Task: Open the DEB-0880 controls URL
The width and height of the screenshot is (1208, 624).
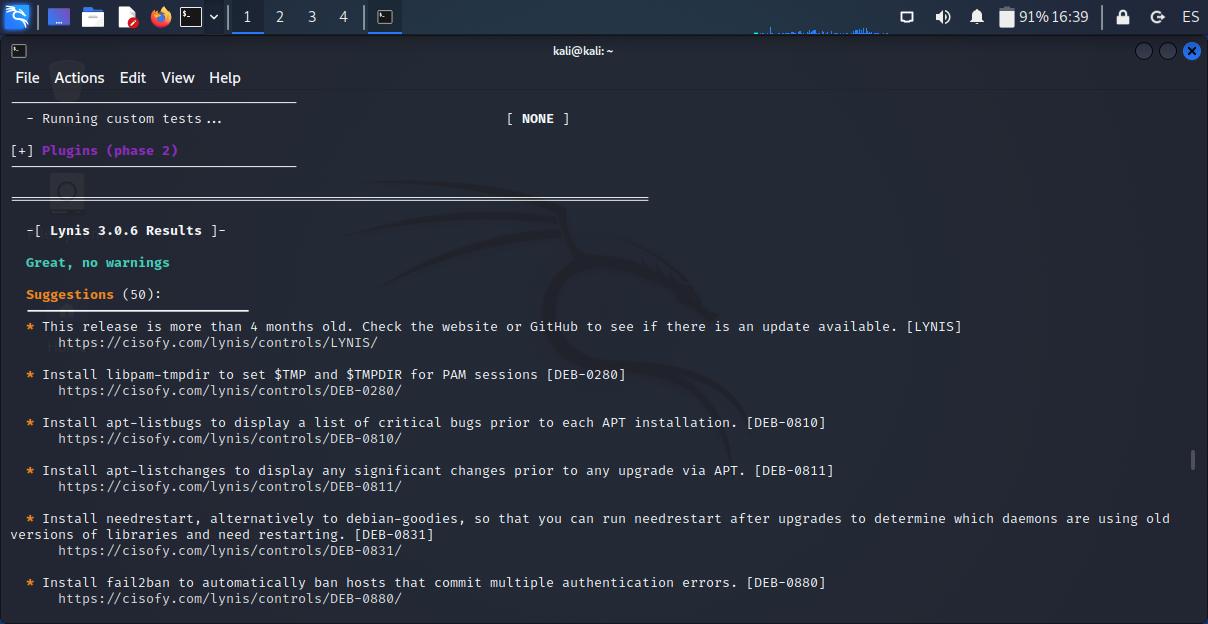Action: click(229, 599)
